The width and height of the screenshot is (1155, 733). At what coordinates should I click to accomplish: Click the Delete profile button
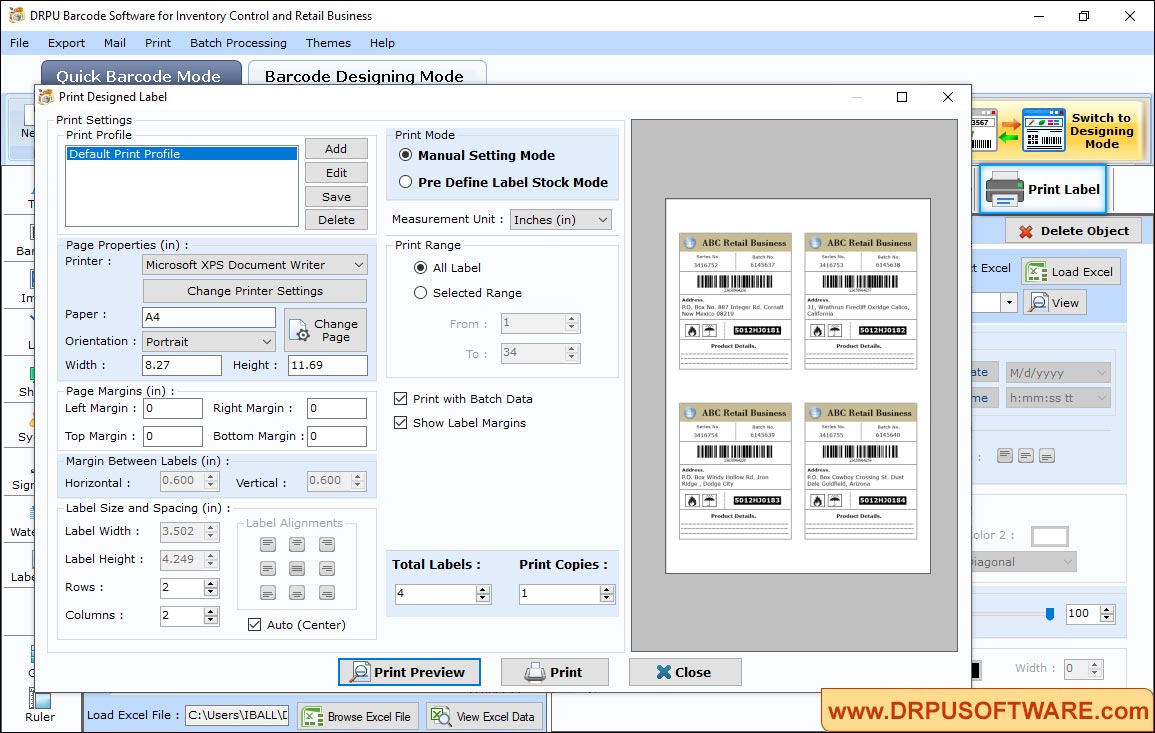point(337,220)
